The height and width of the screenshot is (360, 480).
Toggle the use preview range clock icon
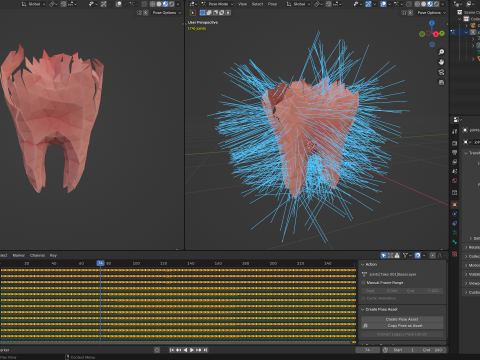pos(385,350)
